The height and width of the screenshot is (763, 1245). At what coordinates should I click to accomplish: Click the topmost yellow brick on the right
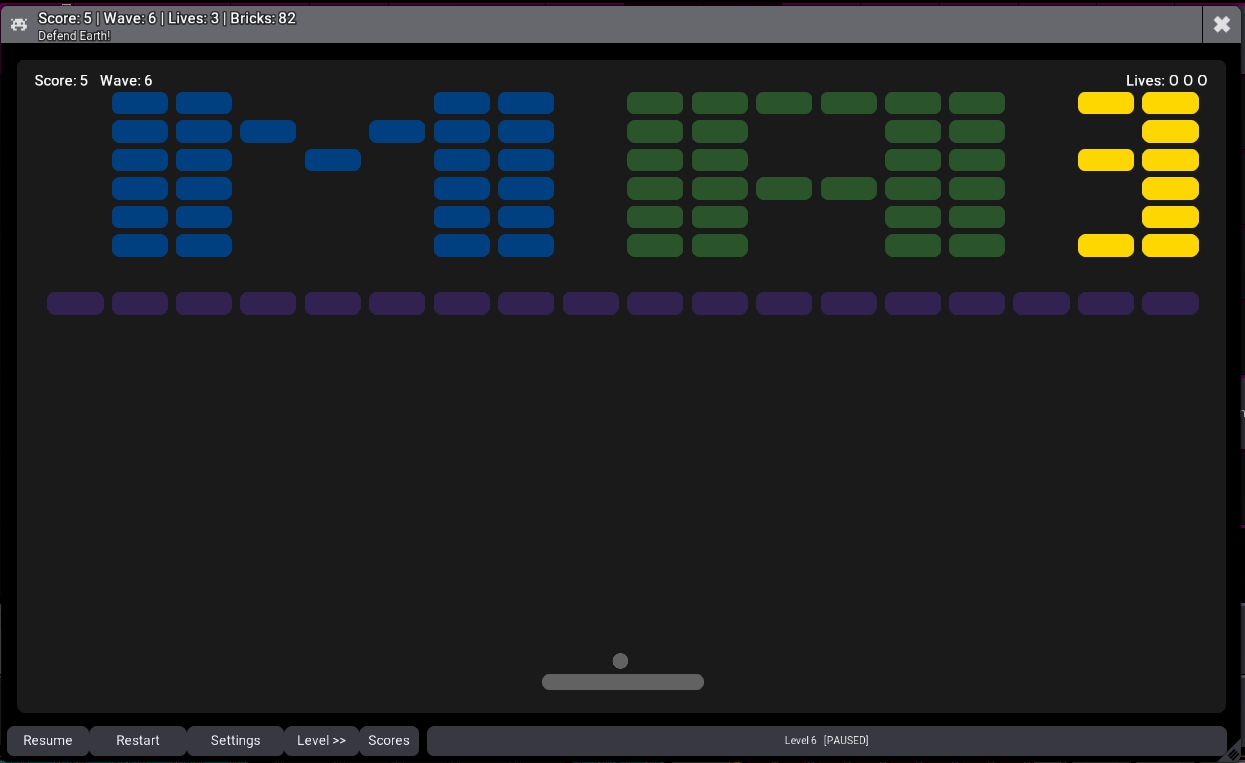coord(1170,103)
